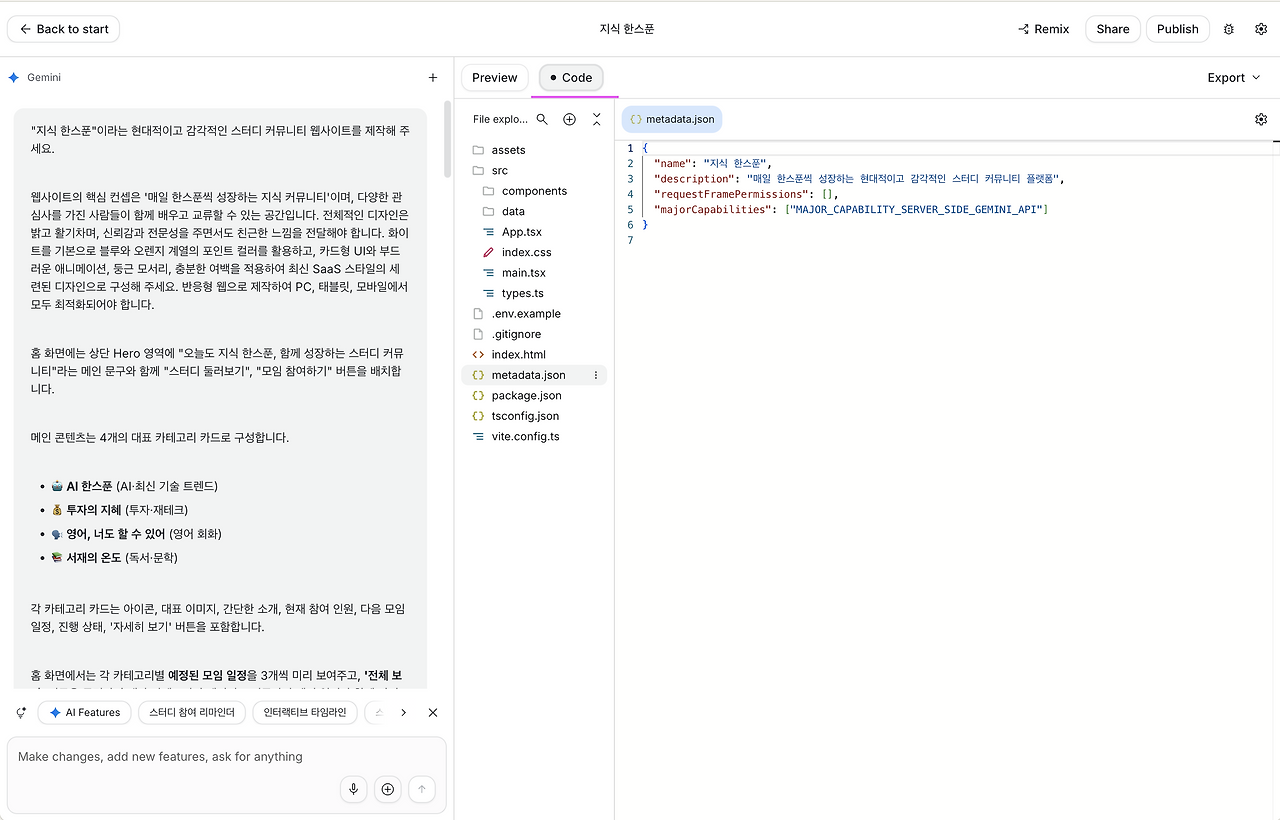This screenshot has width=1280, height=820.
Task: Switch to the Code tab
Action: tap(571, 77)
